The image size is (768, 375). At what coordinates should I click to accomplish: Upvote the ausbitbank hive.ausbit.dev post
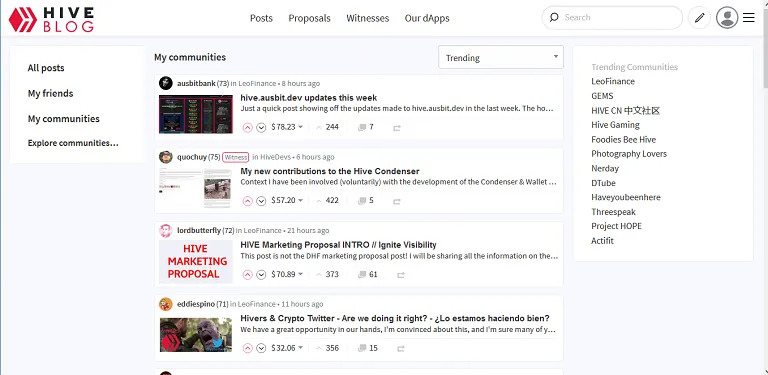click(247, 127)
